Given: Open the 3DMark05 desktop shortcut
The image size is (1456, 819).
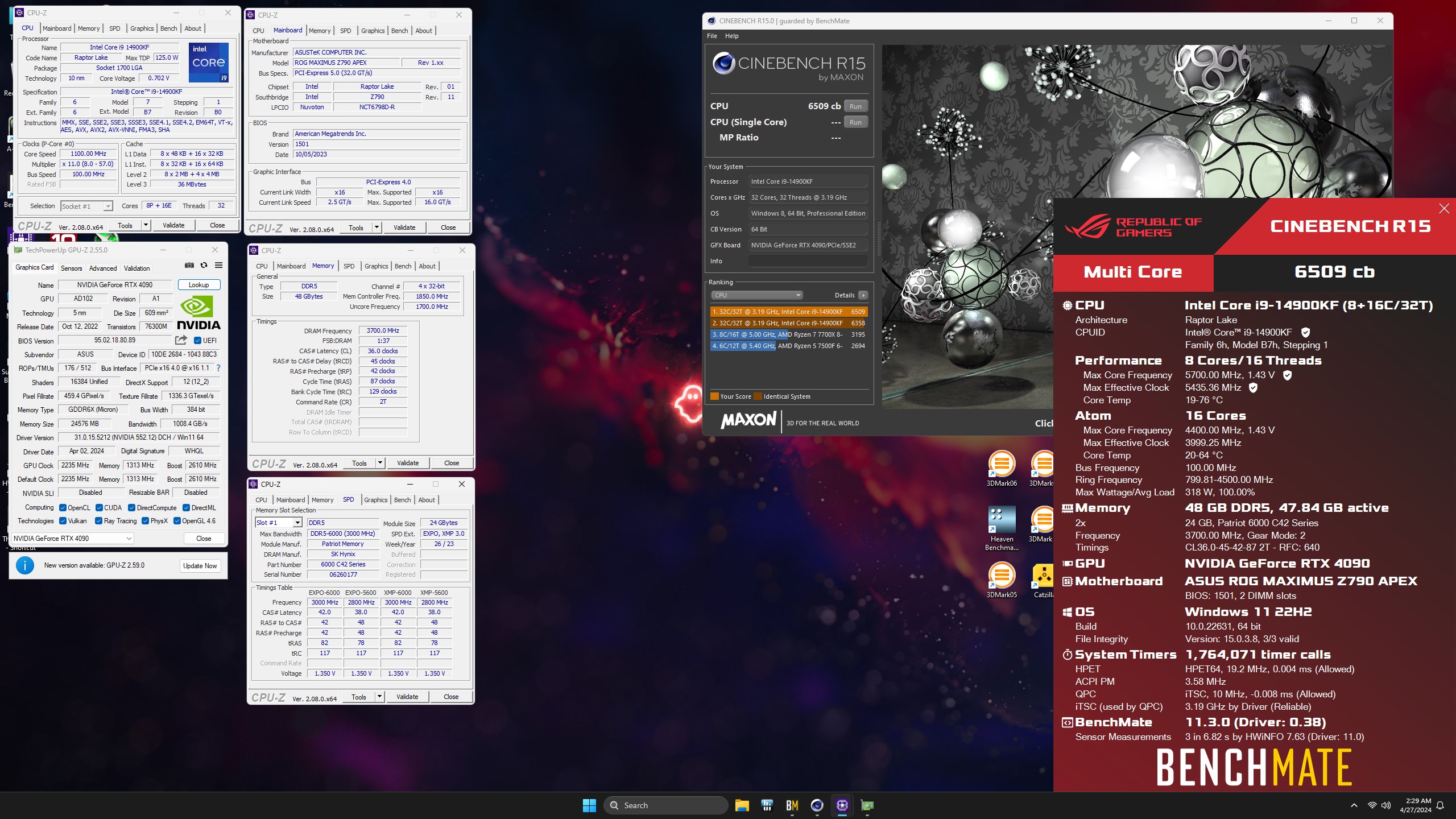Looking at the screenshot, I should tap(1002, 580).
